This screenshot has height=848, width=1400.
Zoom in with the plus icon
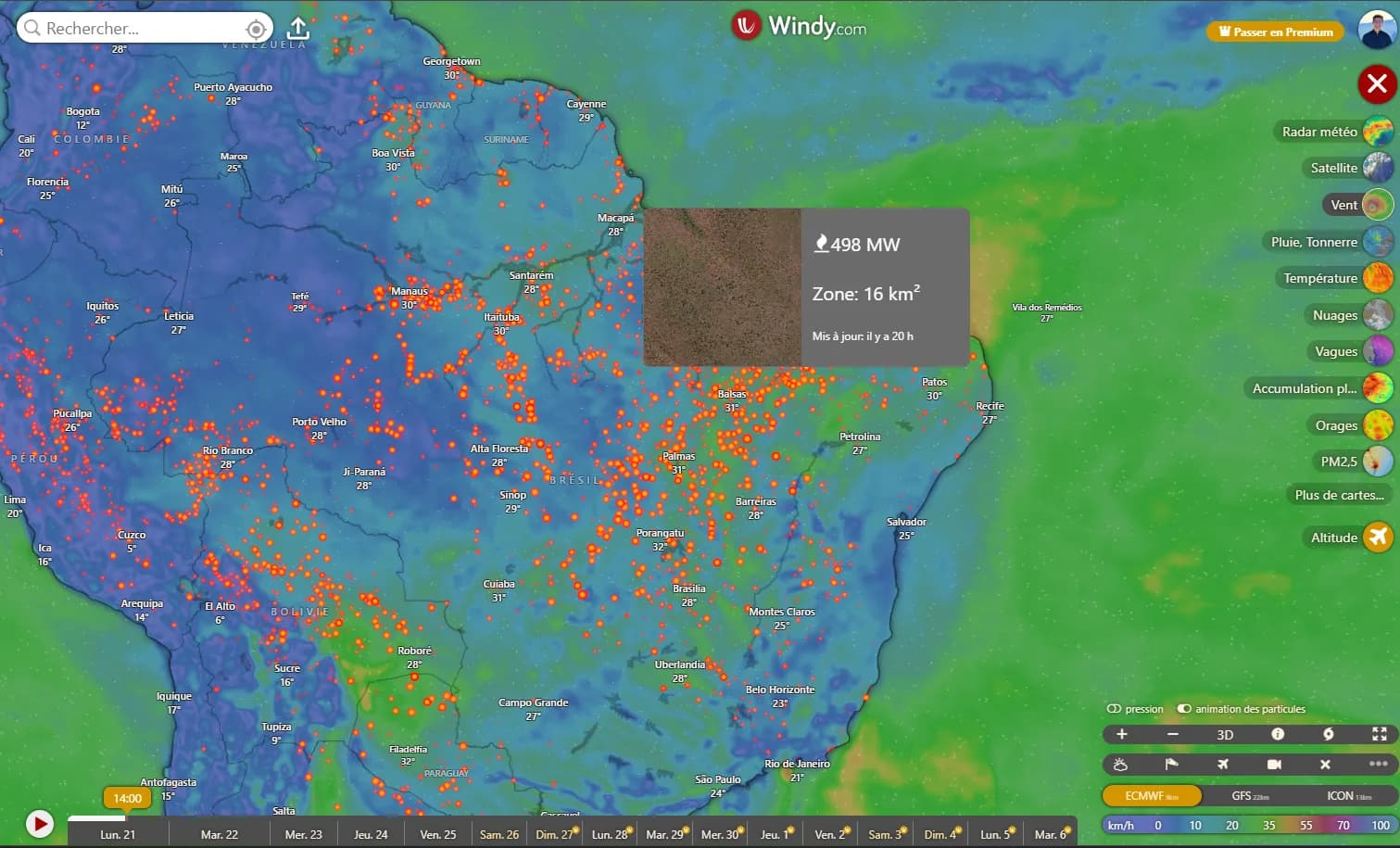[1122, 734]
